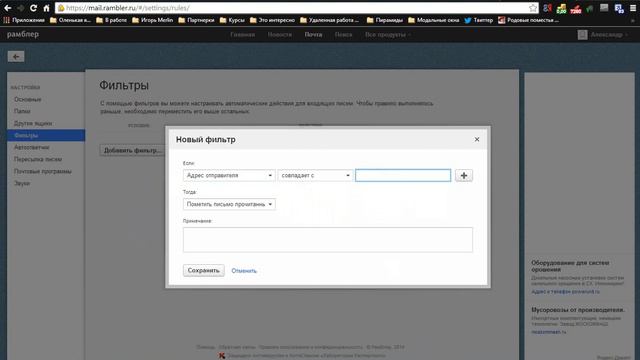
Task: Open the browser home page icon
Action: [46, 8]
